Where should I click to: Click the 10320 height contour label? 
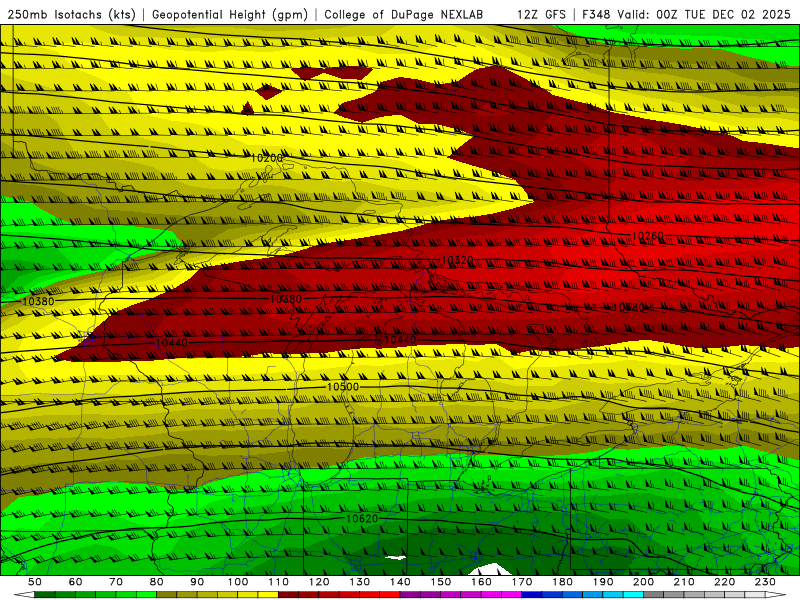(457, 260)
